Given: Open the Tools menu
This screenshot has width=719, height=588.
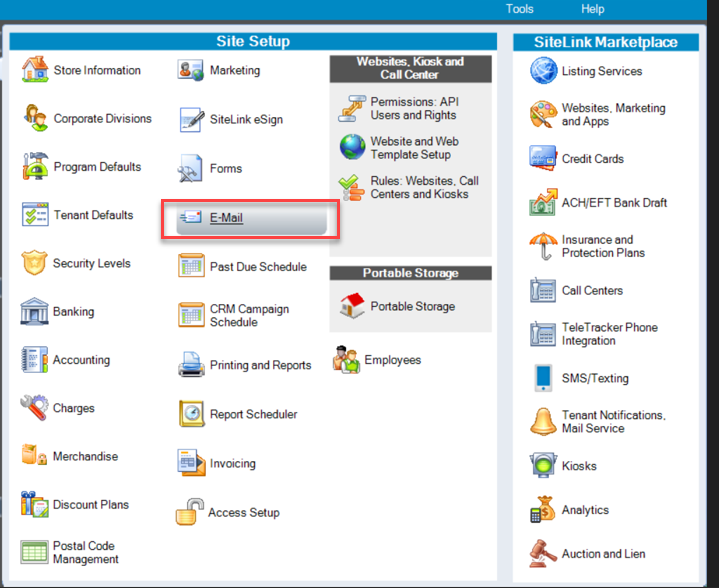Looking at the screenshot, I should [x=520, y=9].
